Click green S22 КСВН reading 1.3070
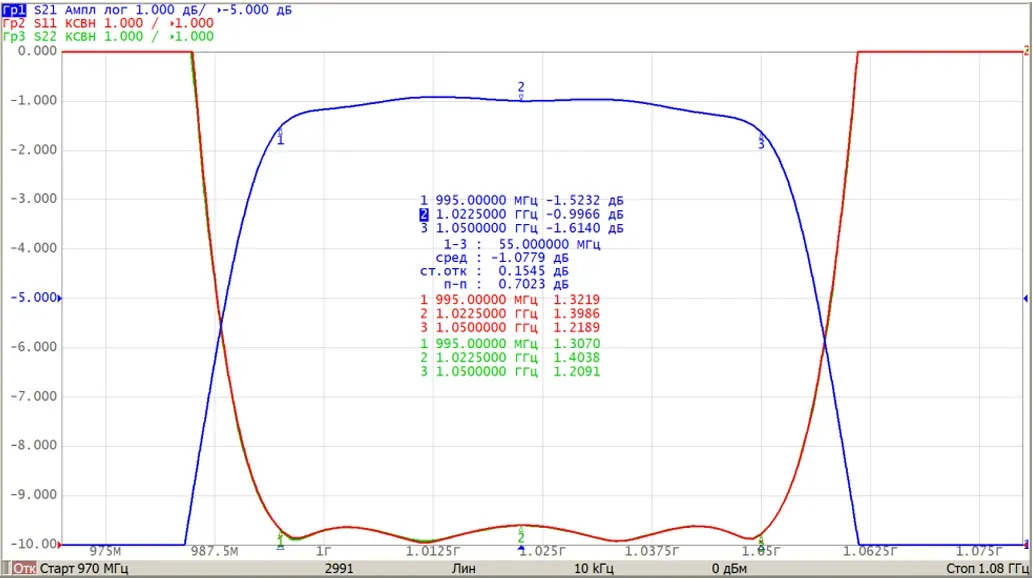The height and width of the screenshot is (579, 1033). (x=576, y=344)
